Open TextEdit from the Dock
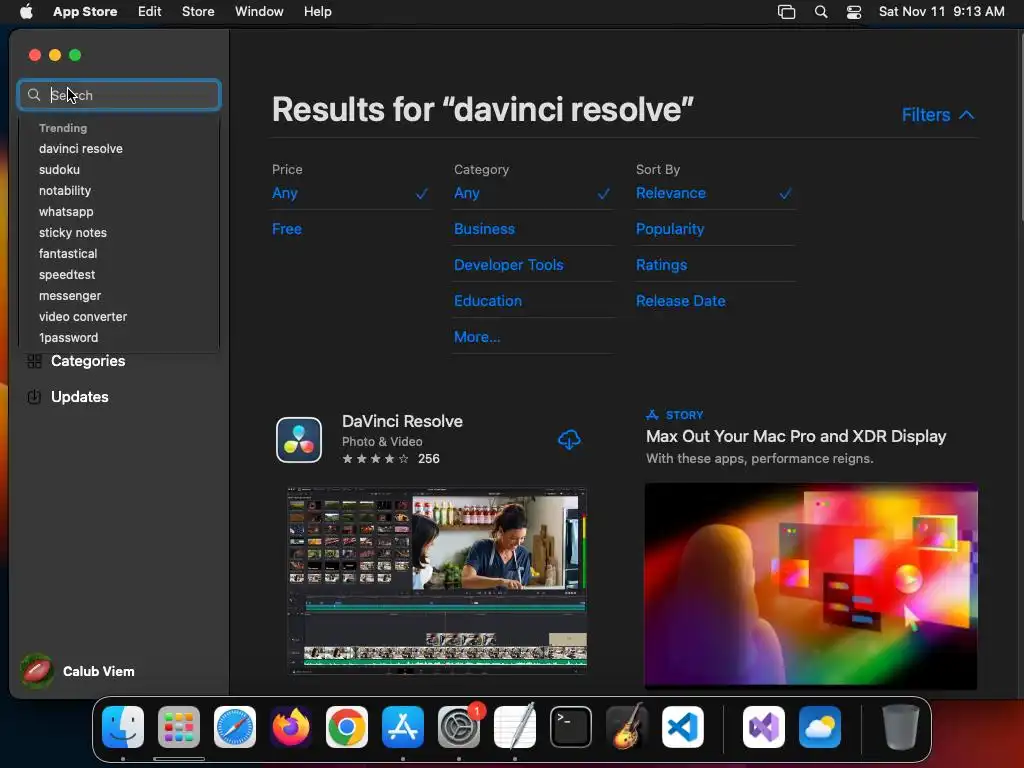This screenshot has height=768, width=1024. (x=515, y=727)
